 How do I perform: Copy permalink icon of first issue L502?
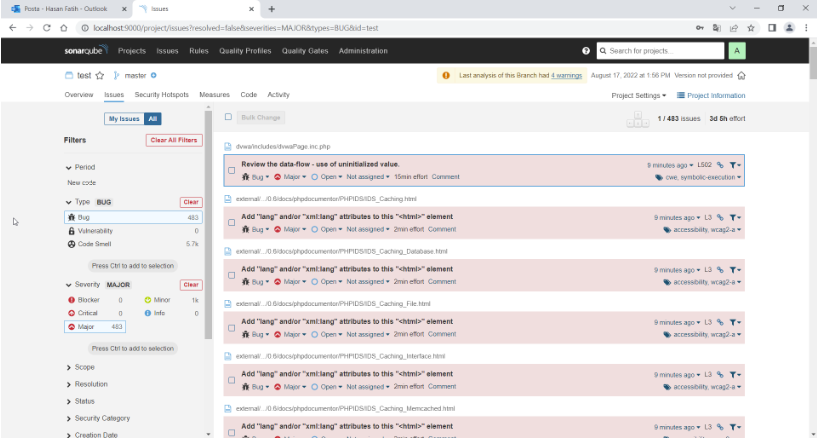click(720, 164)
